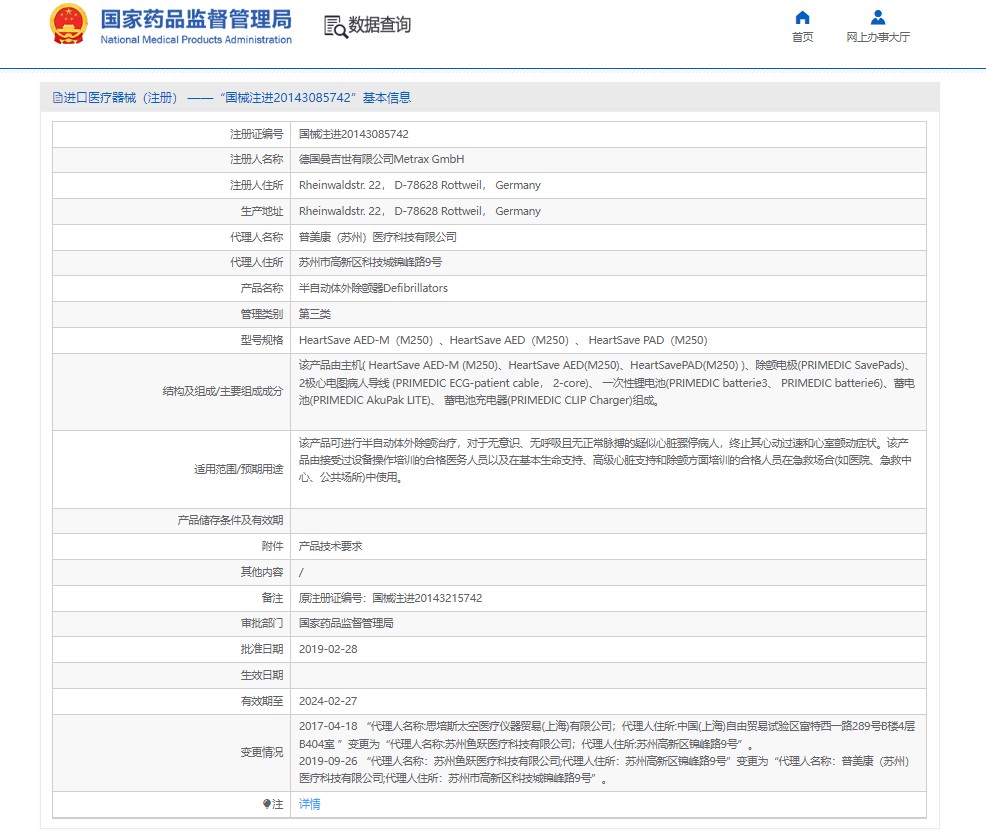Click the 产品储存条件及有效期 row label
This screenshot has width=986, height=833.
point(230,520)
